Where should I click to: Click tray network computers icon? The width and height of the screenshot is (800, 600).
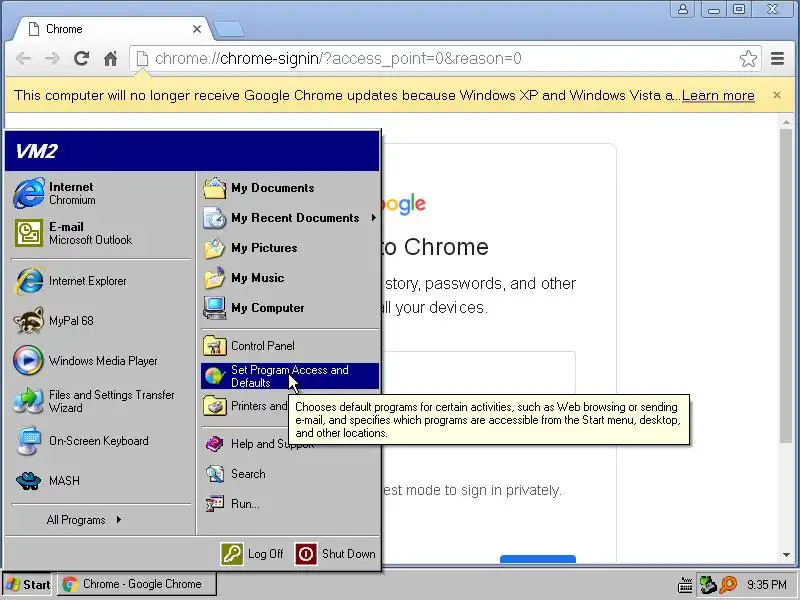[707, 585]
